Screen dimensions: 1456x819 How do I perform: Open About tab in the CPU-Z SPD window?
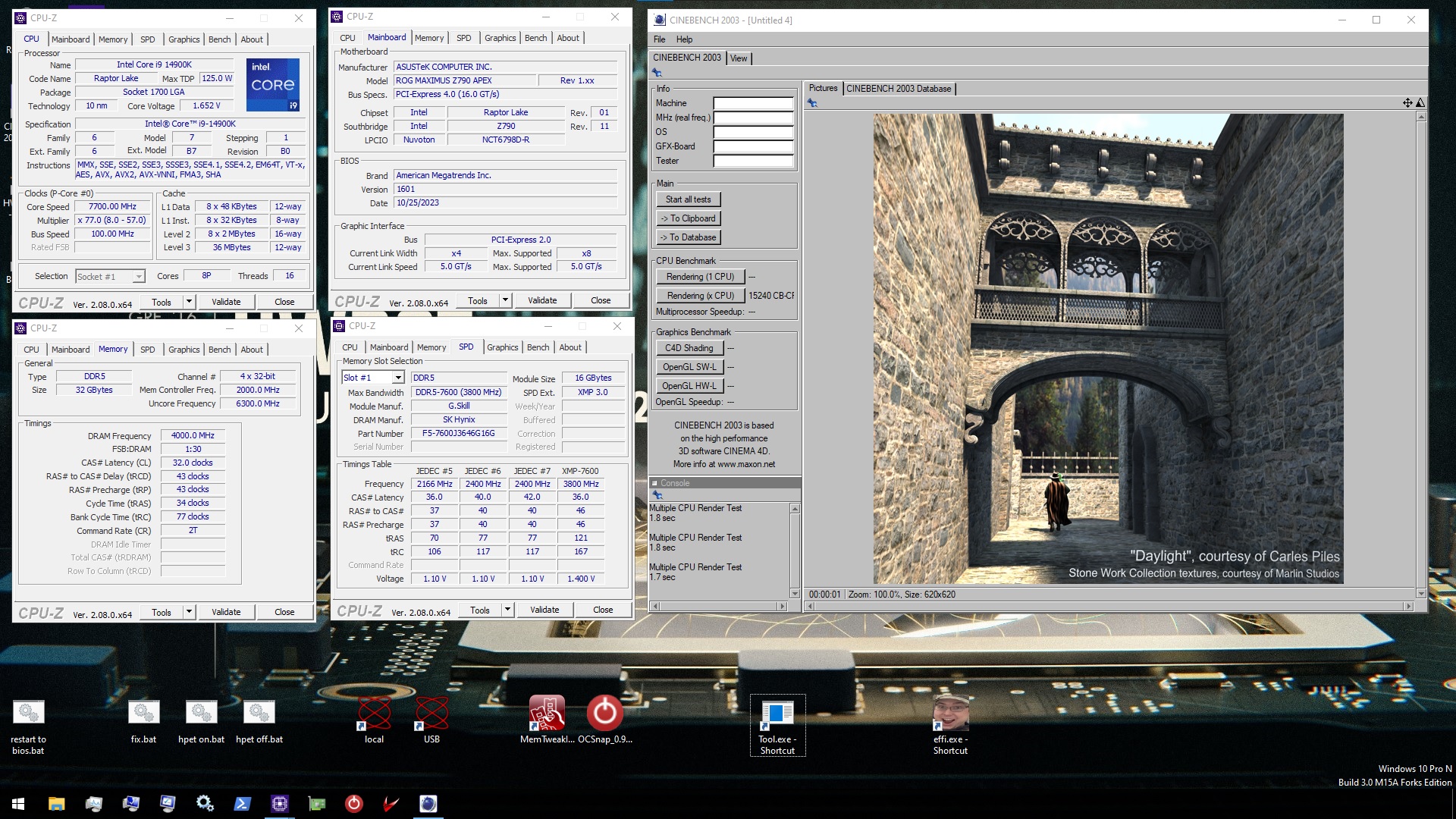point(570,347)
